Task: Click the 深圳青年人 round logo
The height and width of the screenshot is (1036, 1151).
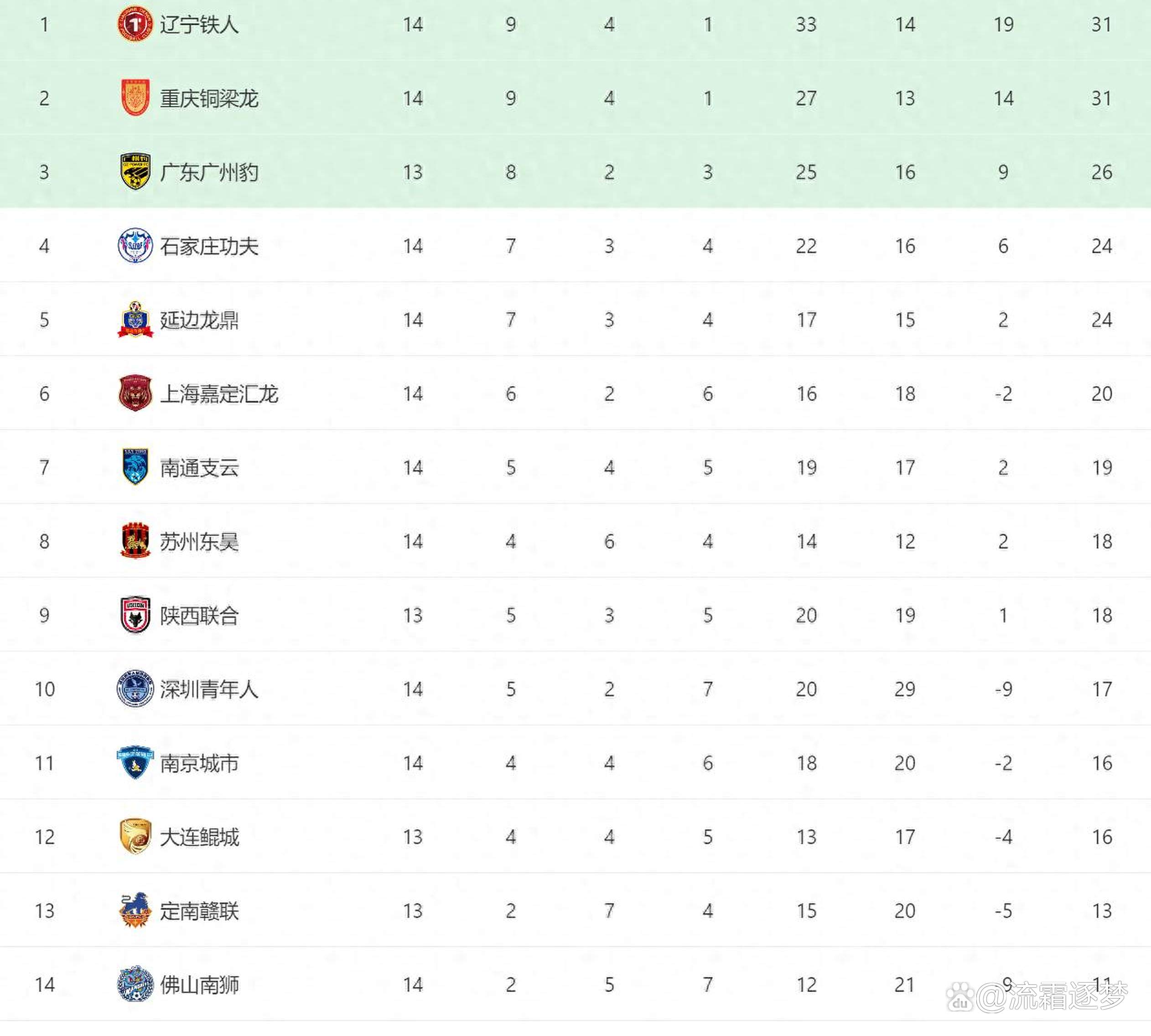Action: 135,689
